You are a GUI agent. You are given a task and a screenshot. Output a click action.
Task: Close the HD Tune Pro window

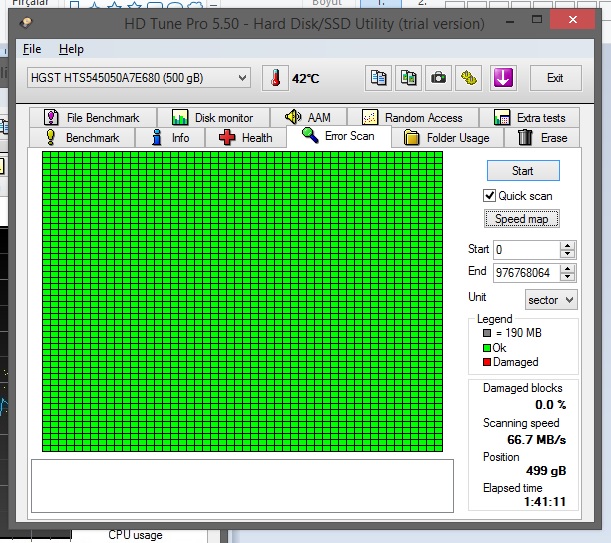click(x=572, y=19)
